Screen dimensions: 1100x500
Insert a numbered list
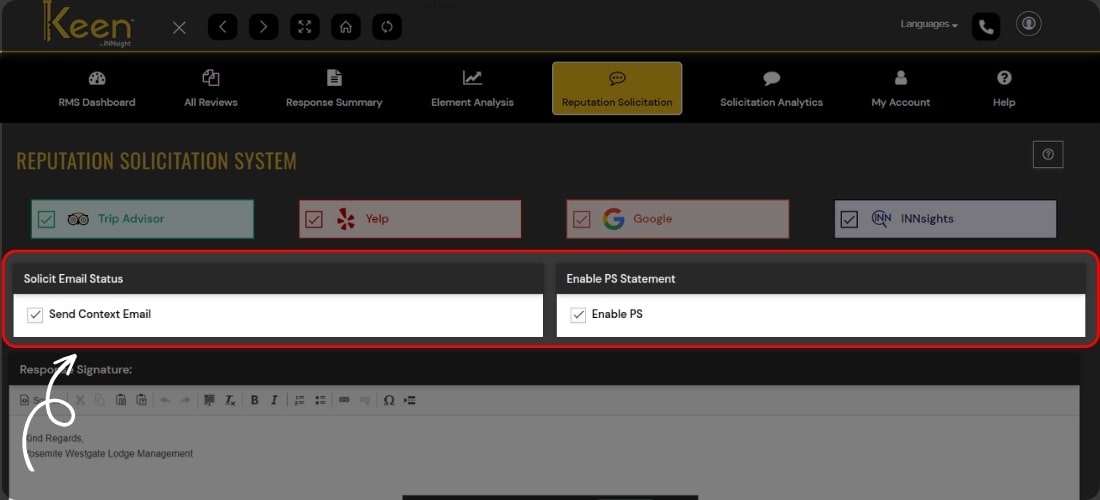point(300,400)
